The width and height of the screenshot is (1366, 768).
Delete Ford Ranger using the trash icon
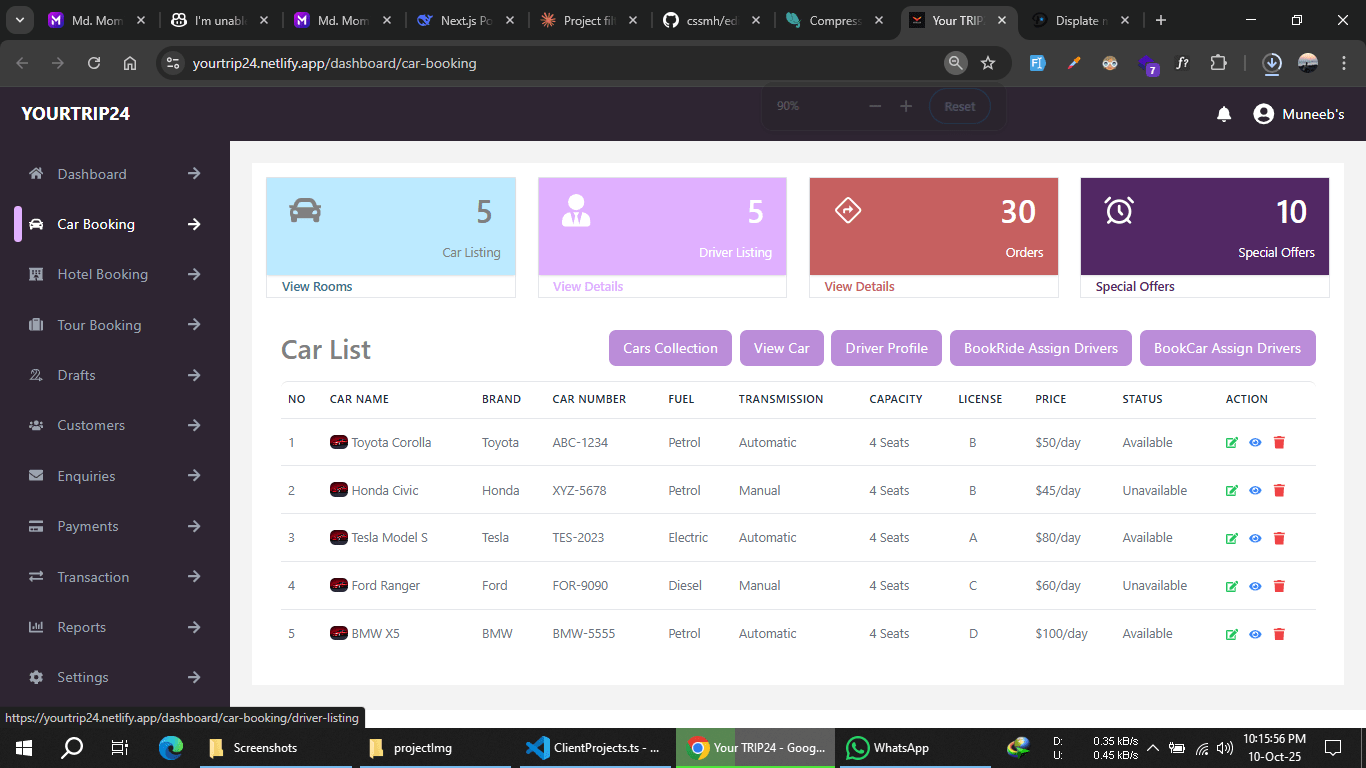pos(1279,586)
